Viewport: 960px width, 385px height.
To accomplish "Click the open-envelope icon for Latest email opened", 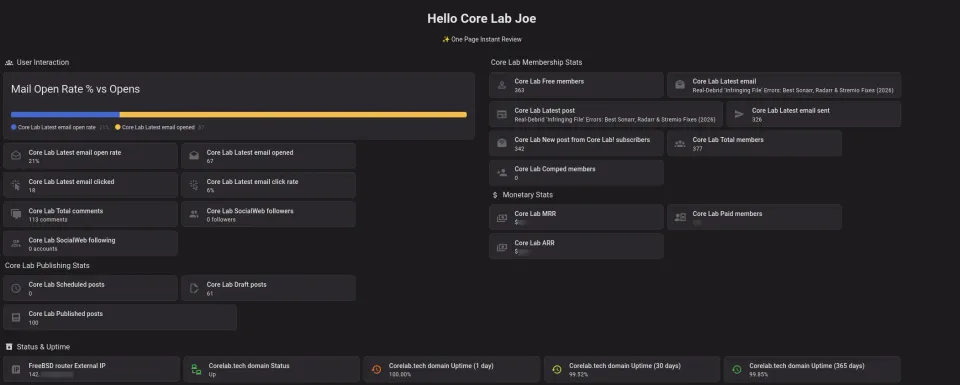I will pos(194,155).
